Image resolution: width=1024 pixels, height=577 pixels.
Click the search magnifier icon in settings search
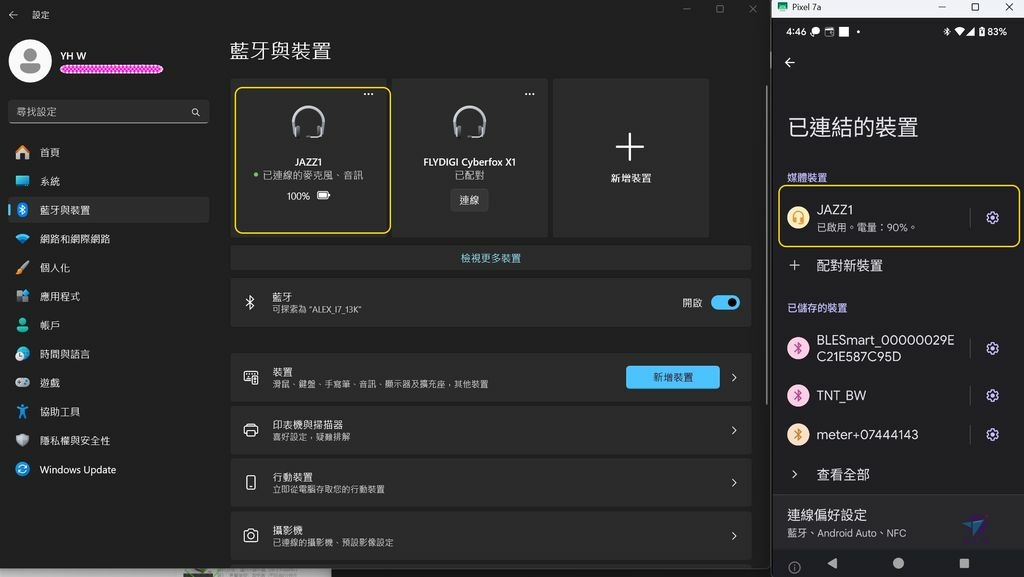pos(195,112)
